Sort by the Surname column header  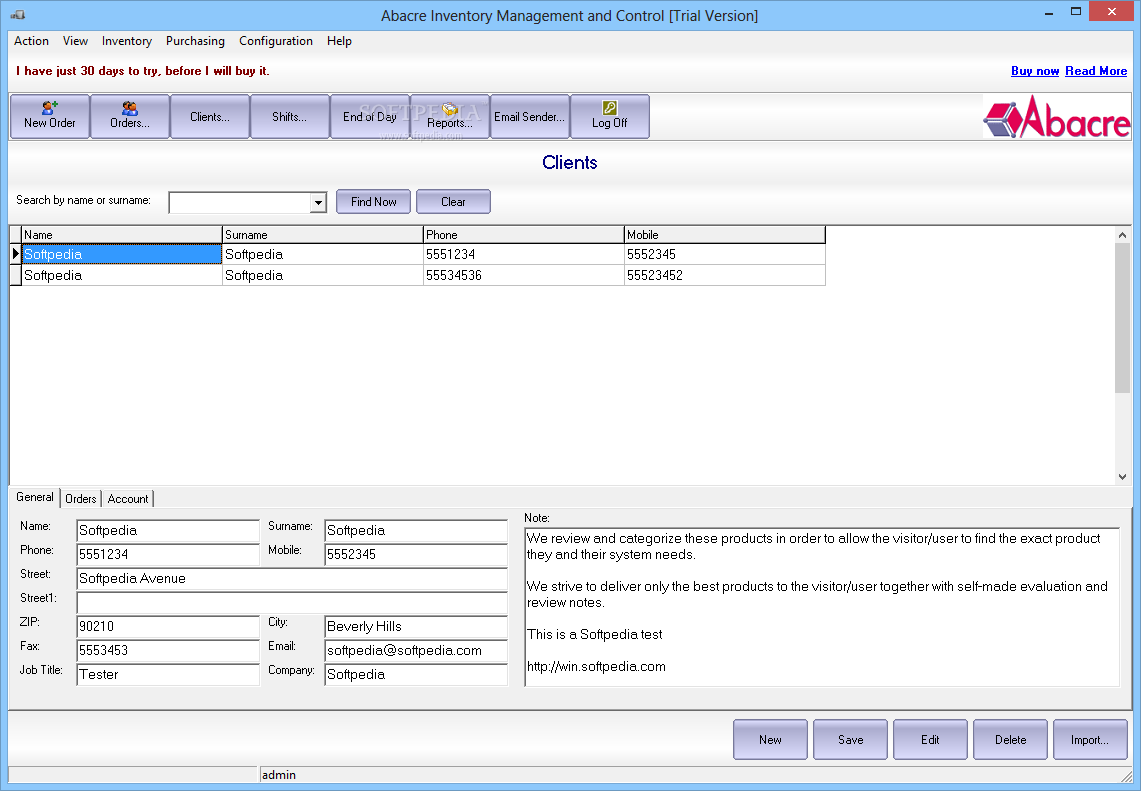coord(322,234)
